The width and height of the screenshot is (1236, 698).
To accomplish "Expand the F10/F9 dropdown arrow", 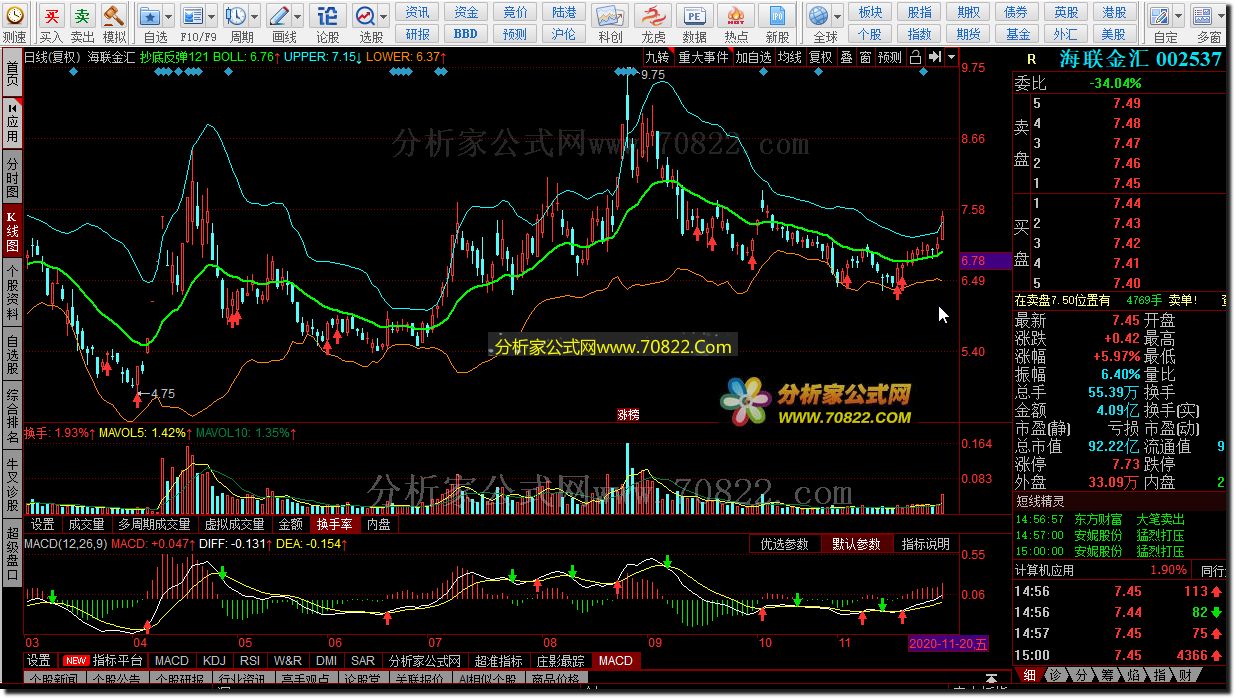I will pyautogui.click(x=211, y=17).
